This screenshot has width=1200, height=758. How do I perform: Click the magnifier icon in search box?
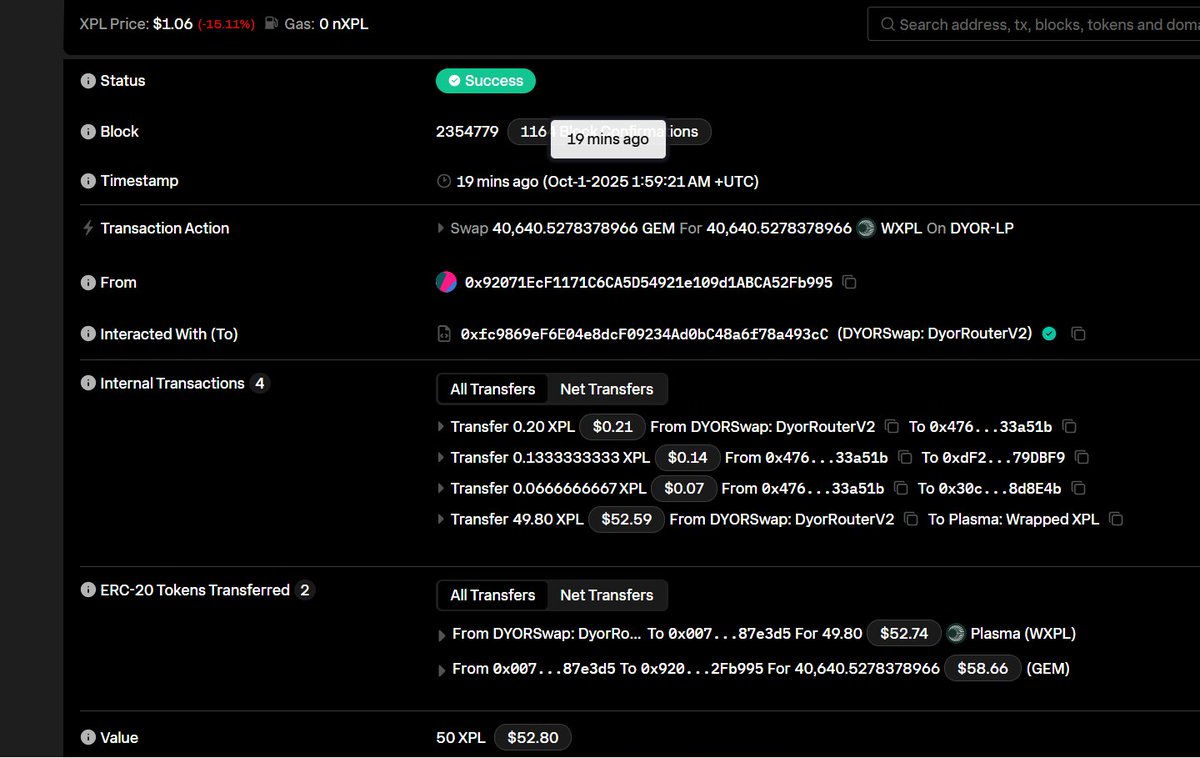coord(887,24)
